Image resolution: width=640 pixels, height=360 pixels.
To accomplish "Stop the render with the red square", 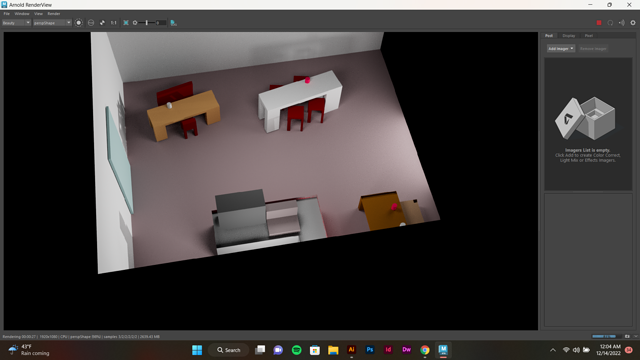I will click(x=599, y=23).
